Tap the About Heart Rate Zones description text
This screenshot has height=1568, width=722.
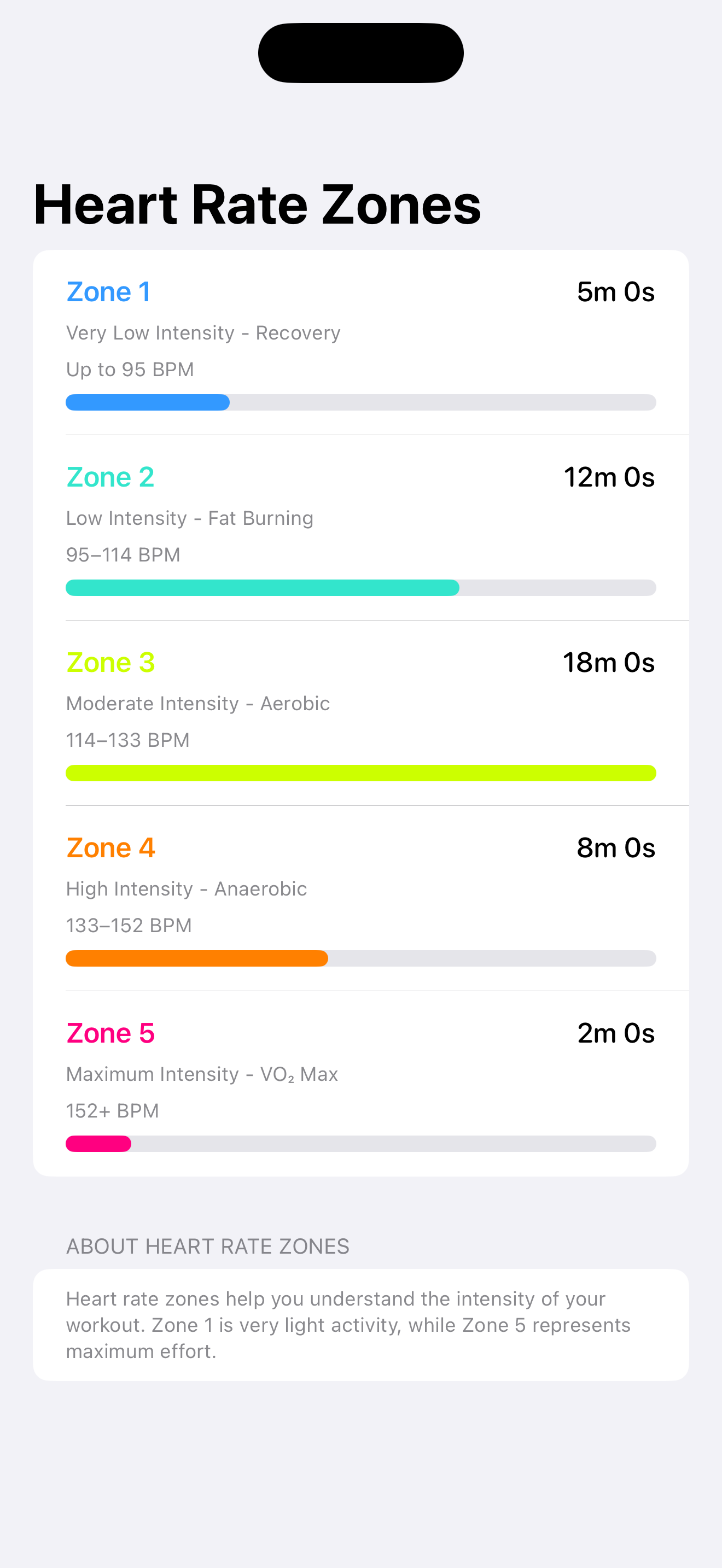348,1325
